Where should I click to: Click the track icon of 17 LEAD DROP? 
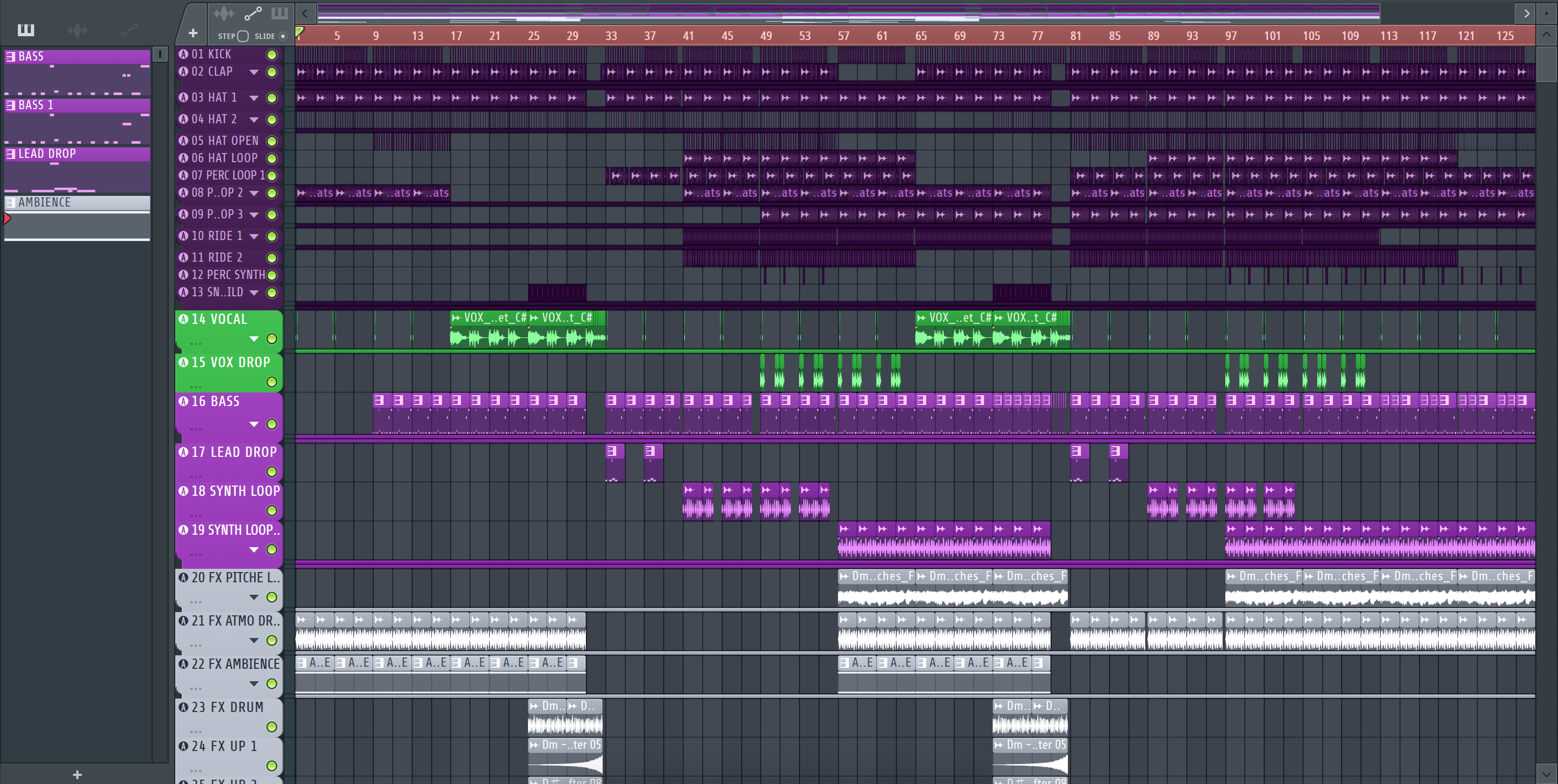[x=184, y=451]
